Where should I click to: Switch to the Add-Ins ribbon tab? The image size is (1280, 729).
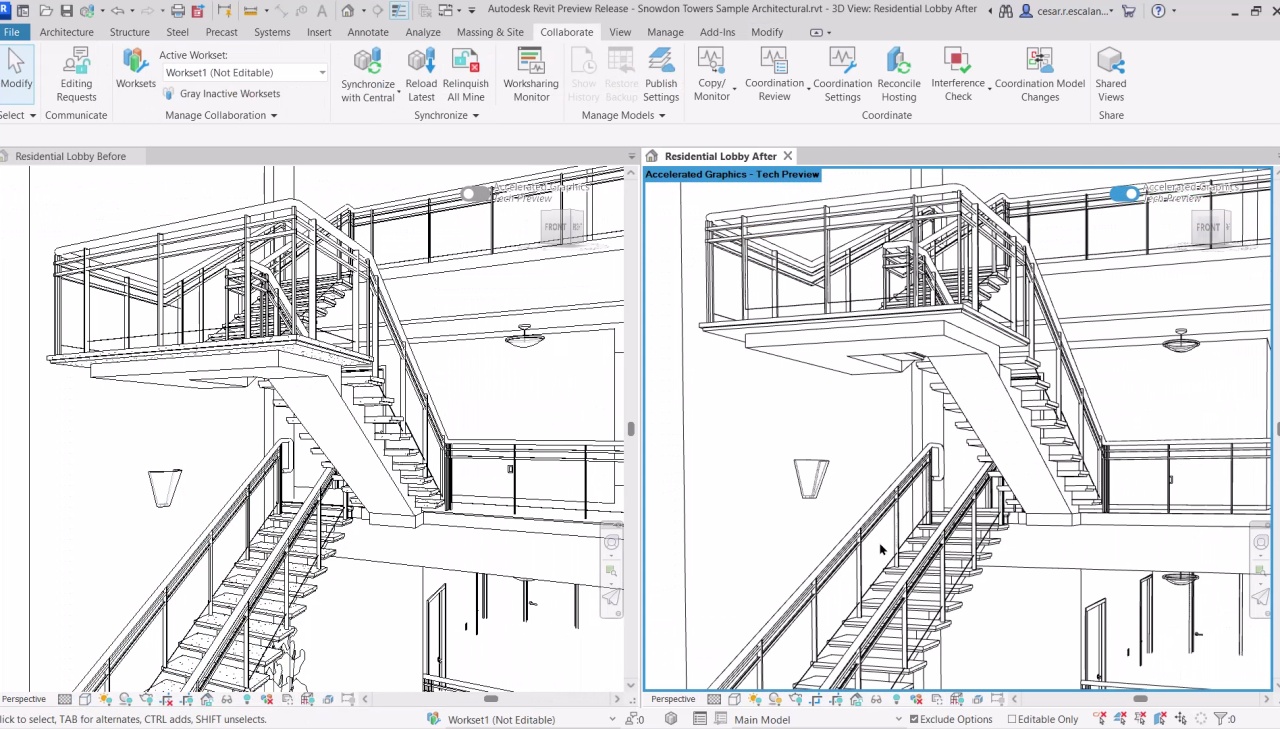(717, 32)
